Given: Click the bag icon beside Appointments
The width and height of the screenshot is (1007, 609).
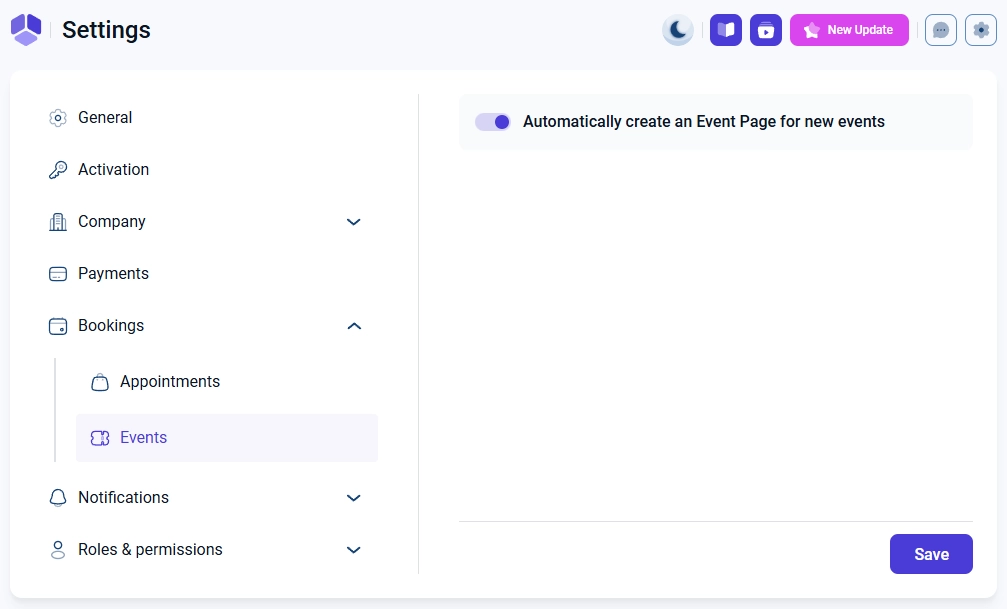Looking at the screenshot, I should [100, 382].
